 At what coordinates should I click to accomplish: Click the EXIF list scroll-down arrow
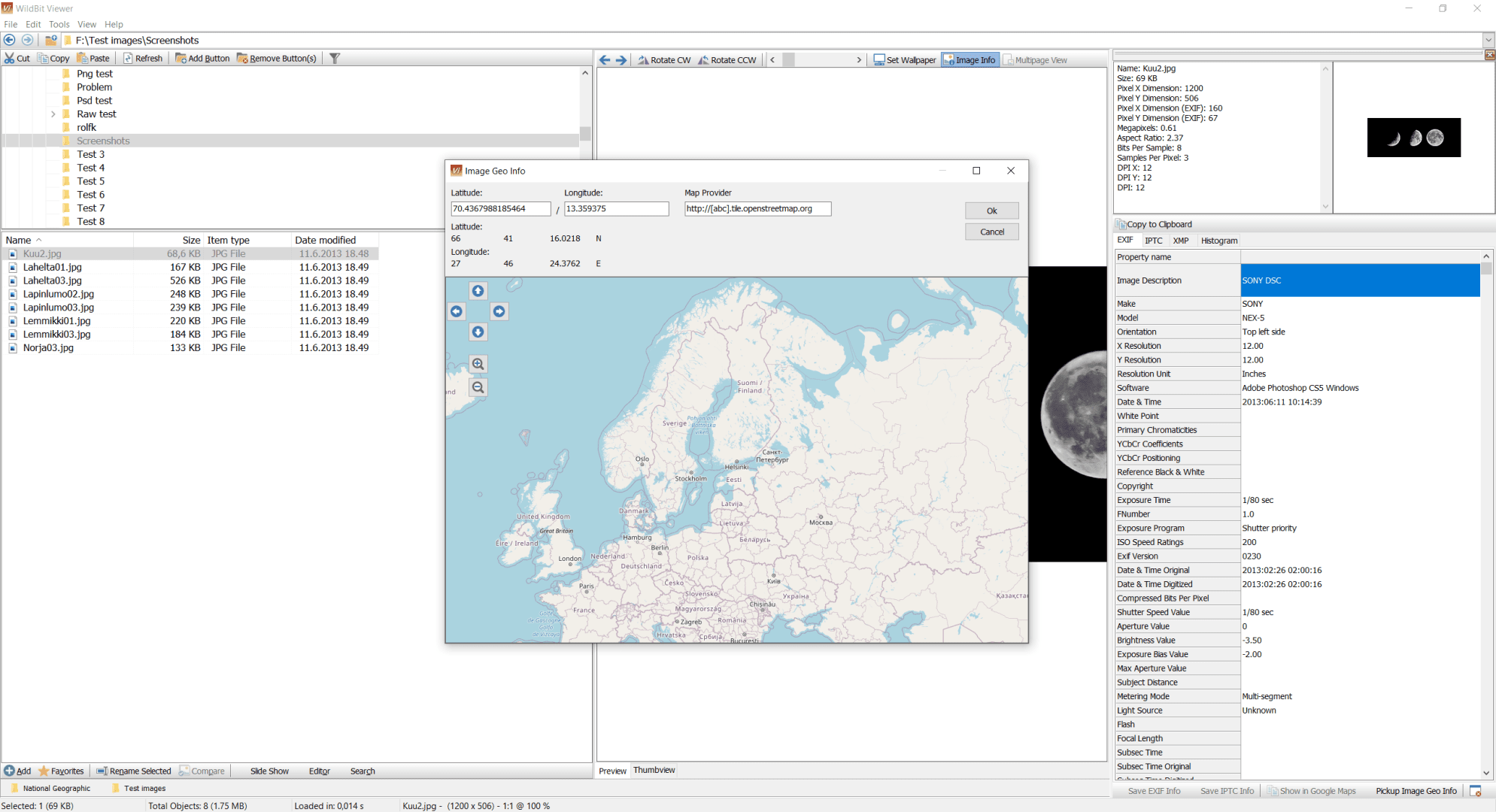[1486, 773]
